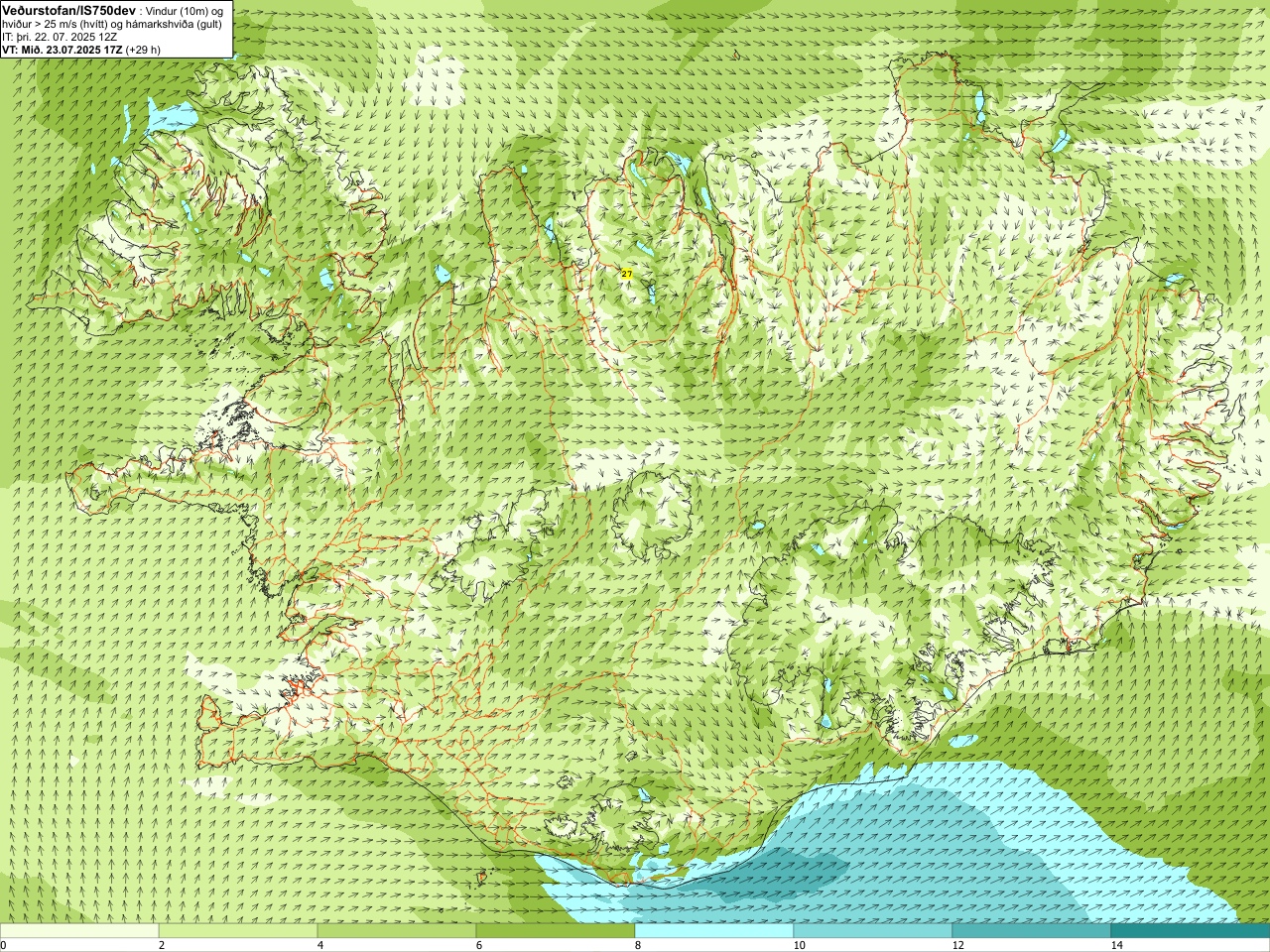Select the teal 12–14 legend swatch
The height and width of the screenshot is (952, 1270).
(x=1032, y=931)
